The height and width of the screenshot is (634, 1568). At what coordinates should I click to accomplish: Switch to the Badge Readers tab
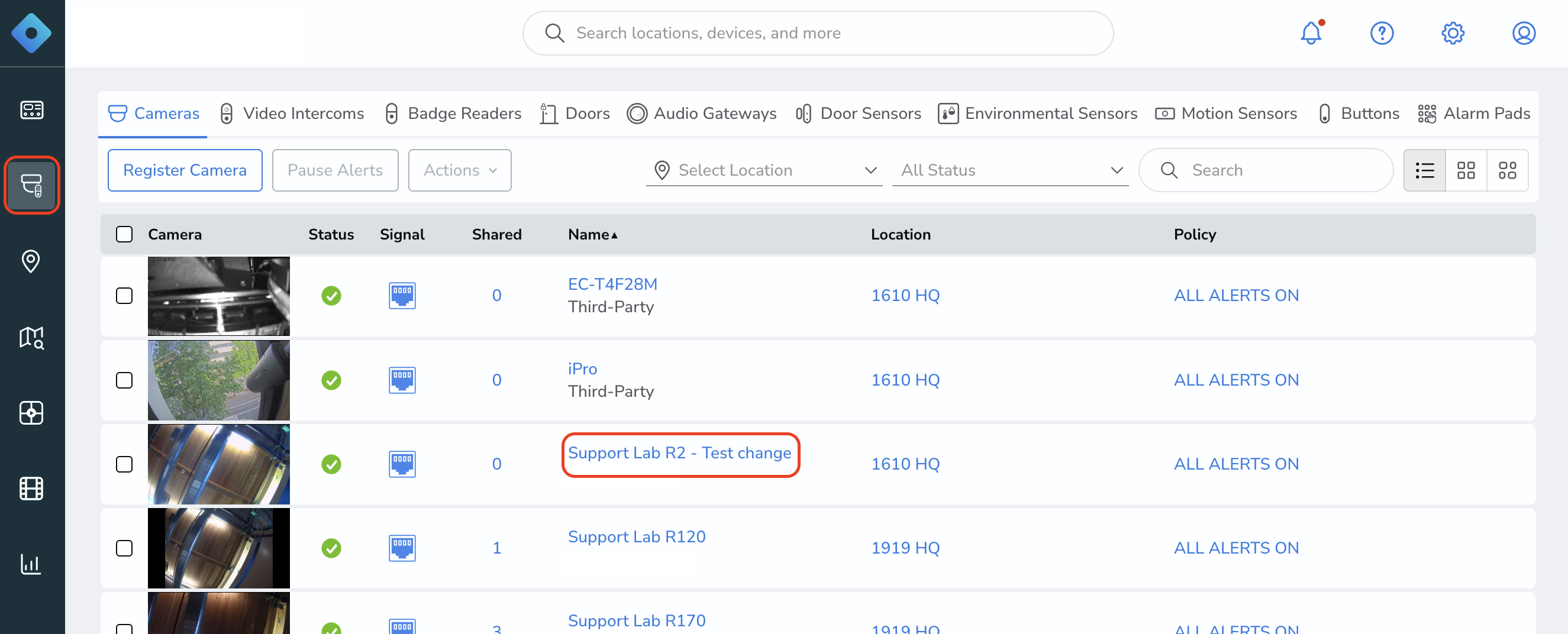coord(453,114)
